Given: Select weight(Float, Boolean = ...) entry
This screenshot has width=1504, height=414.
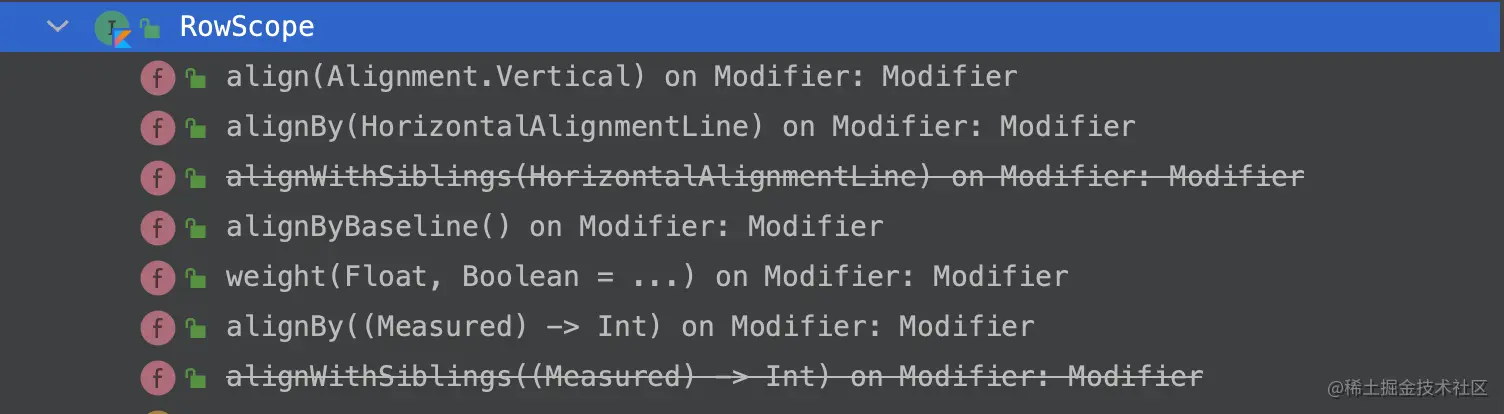Looking at the screenshot, I should (647, 276).
